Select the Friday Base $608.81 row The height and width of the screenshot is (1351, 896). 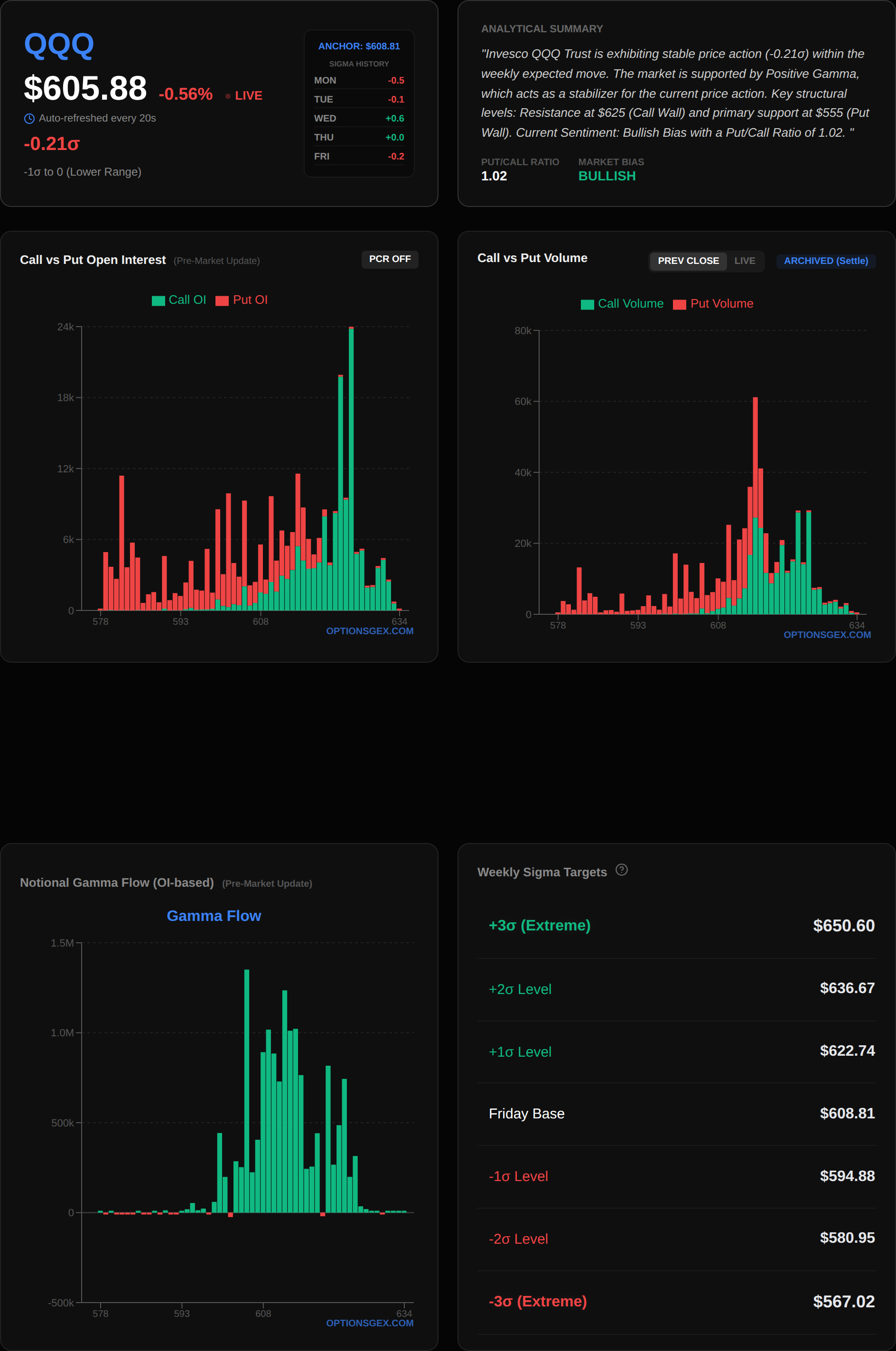676,1113
